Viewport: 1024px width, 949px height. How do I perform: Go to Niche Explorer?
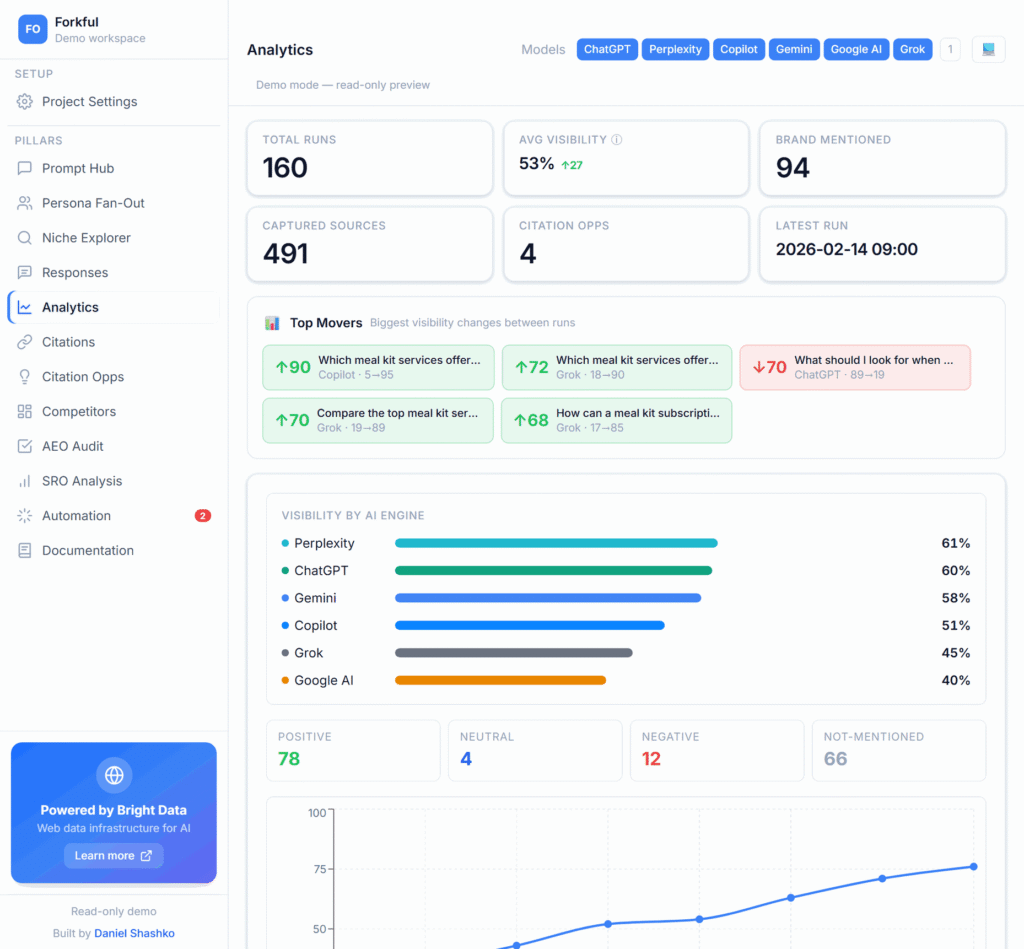[x=114, y=238]
